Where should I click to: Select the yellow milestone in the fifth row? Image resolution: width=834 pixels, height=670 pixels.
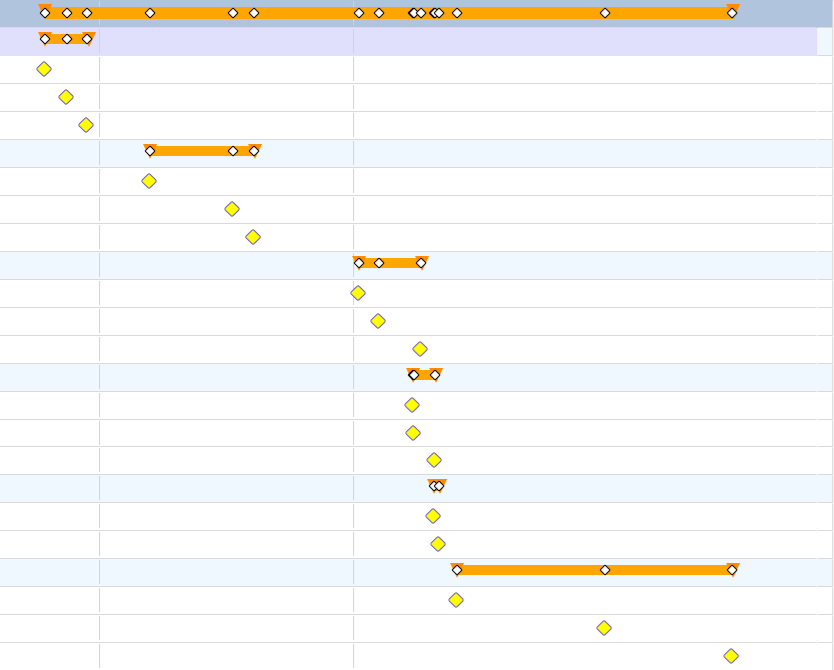point(86,125)
